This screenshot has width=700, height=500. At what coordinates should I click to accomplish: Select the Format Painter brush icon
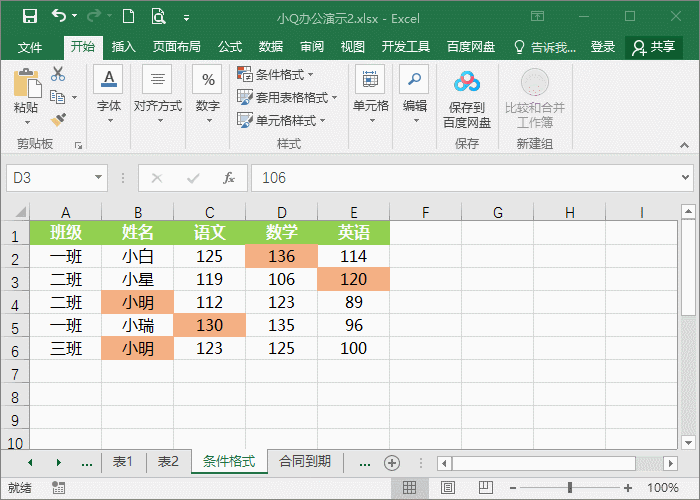(58, 119)
